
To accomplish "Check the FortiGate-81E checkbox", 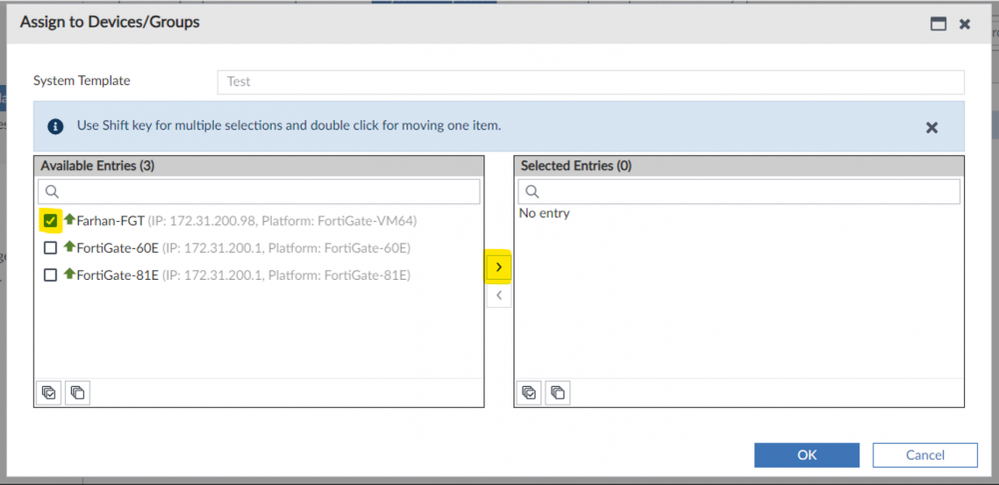I will (x=50, y=275).
